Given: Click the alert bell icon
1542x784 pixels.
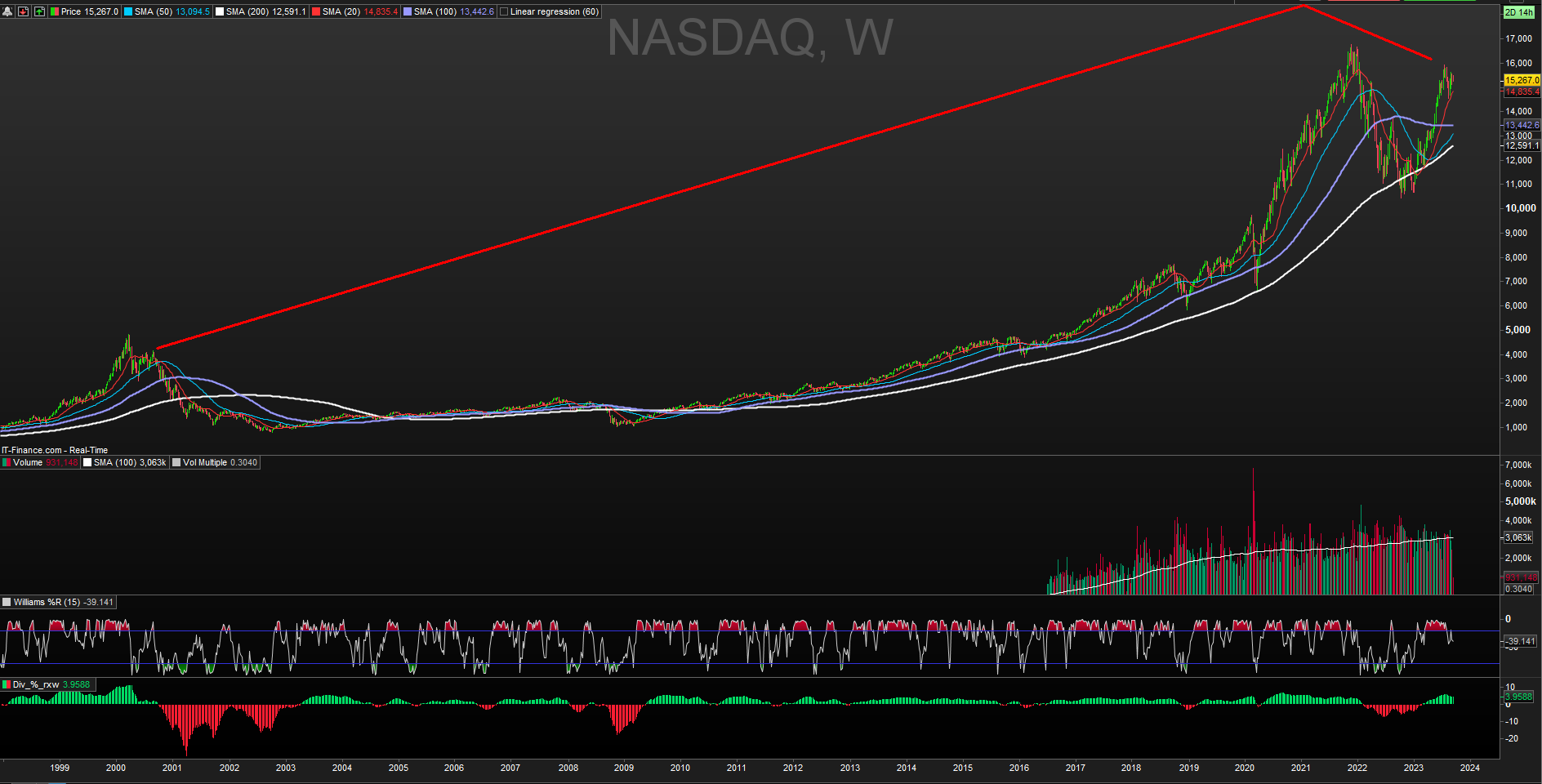Looking at the screenshot, I should (x=7, y=11).
